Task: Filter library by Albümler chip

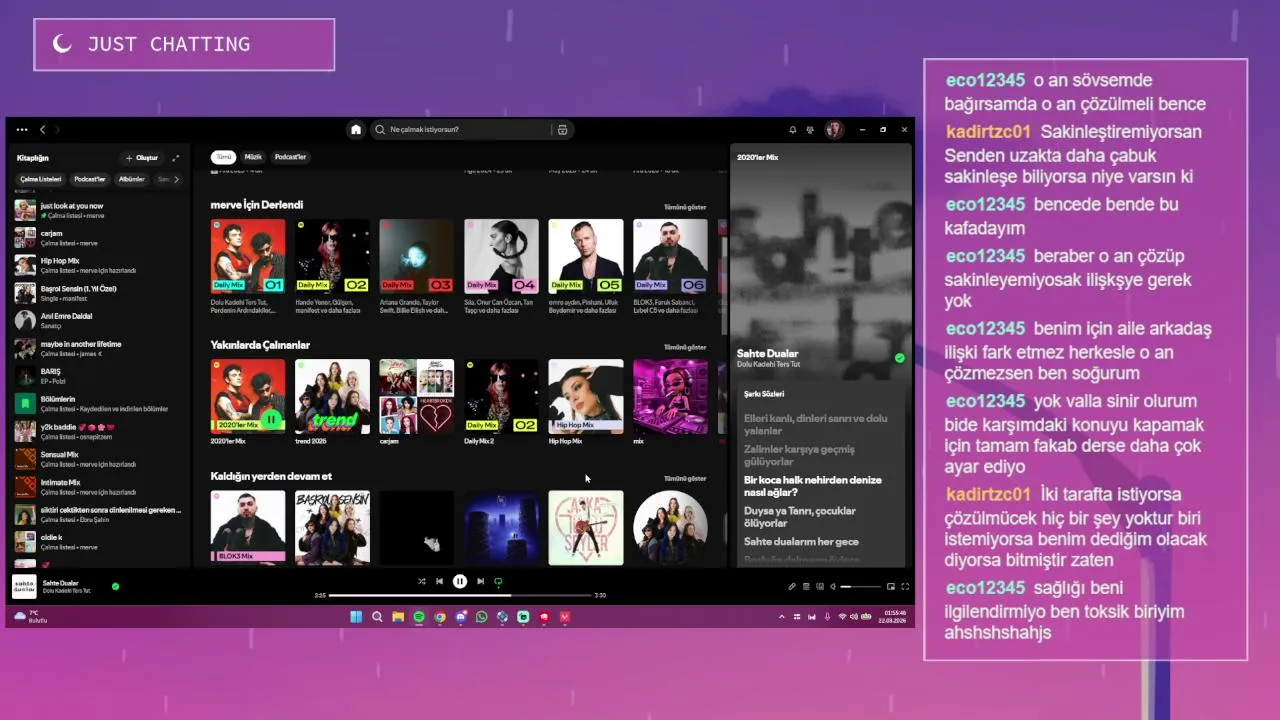Action: click(132, 179)
